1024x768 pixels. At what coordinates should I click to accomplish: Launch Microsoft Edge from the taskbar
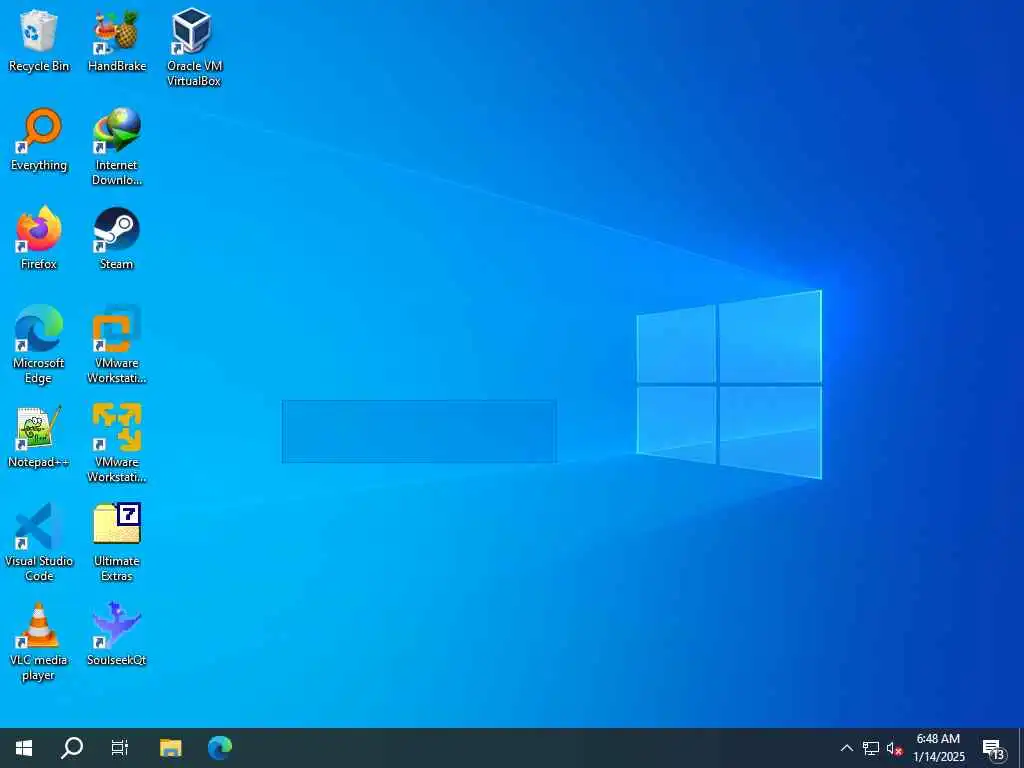[x=219, y=748]
